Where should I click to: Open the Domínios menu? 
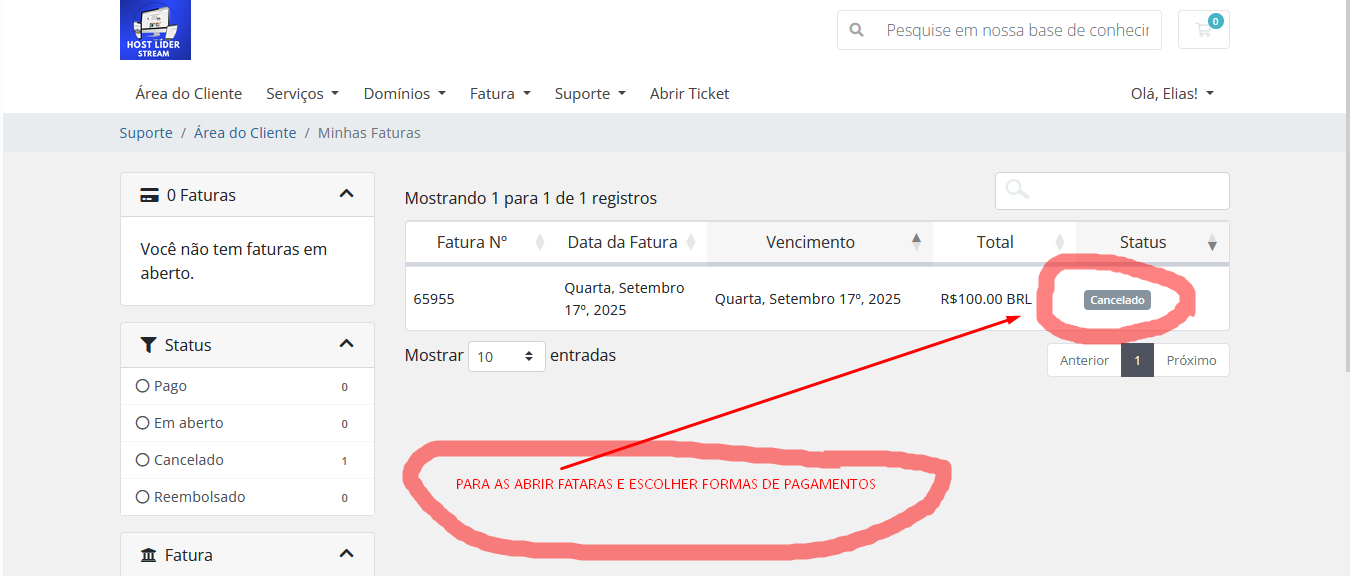point(404,94)
